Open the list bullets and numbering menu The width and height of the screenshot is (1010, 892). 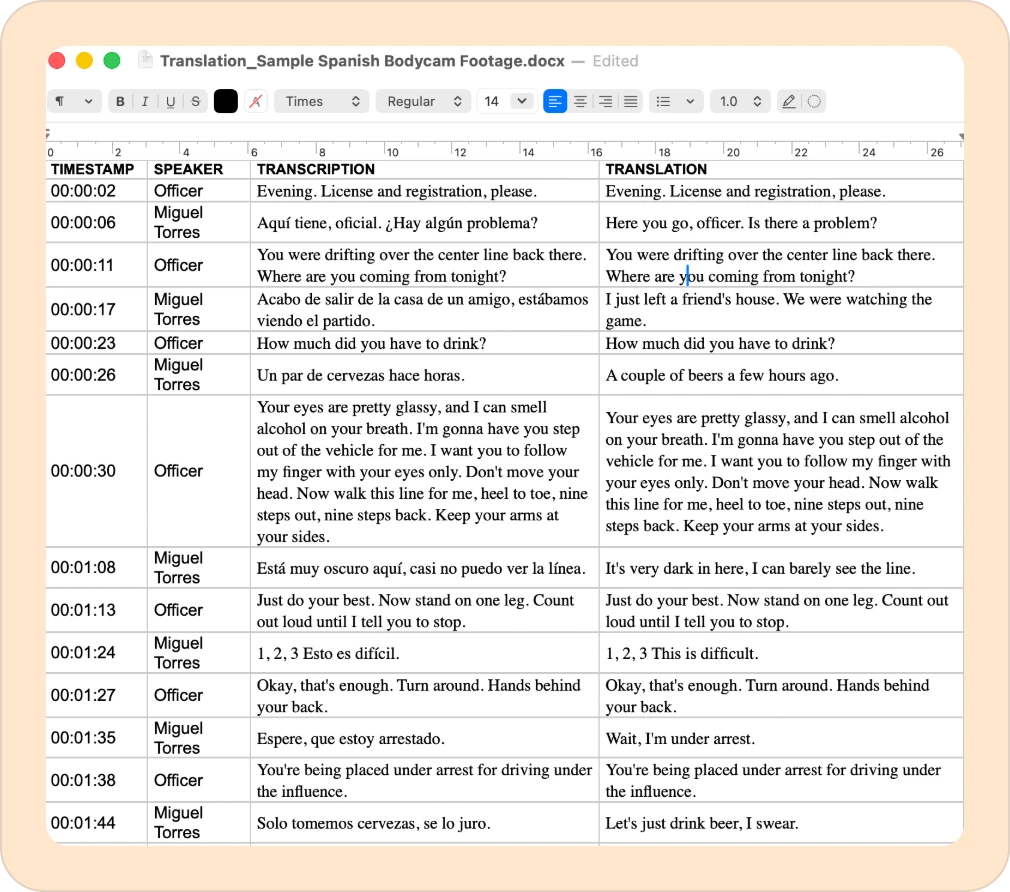tap(675, 101)
